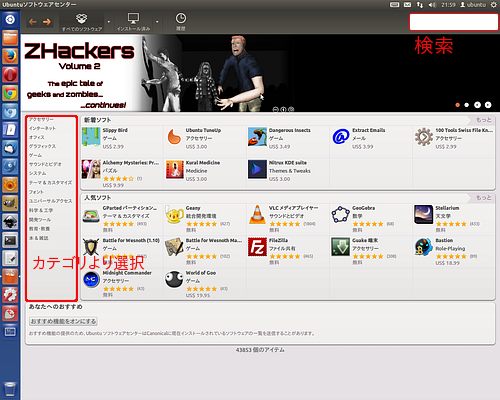The height and width of the screenshot is (400, 500).
Task: Open Battle for Wesnoth (1.10) title
Action: [x=131, y=240]
